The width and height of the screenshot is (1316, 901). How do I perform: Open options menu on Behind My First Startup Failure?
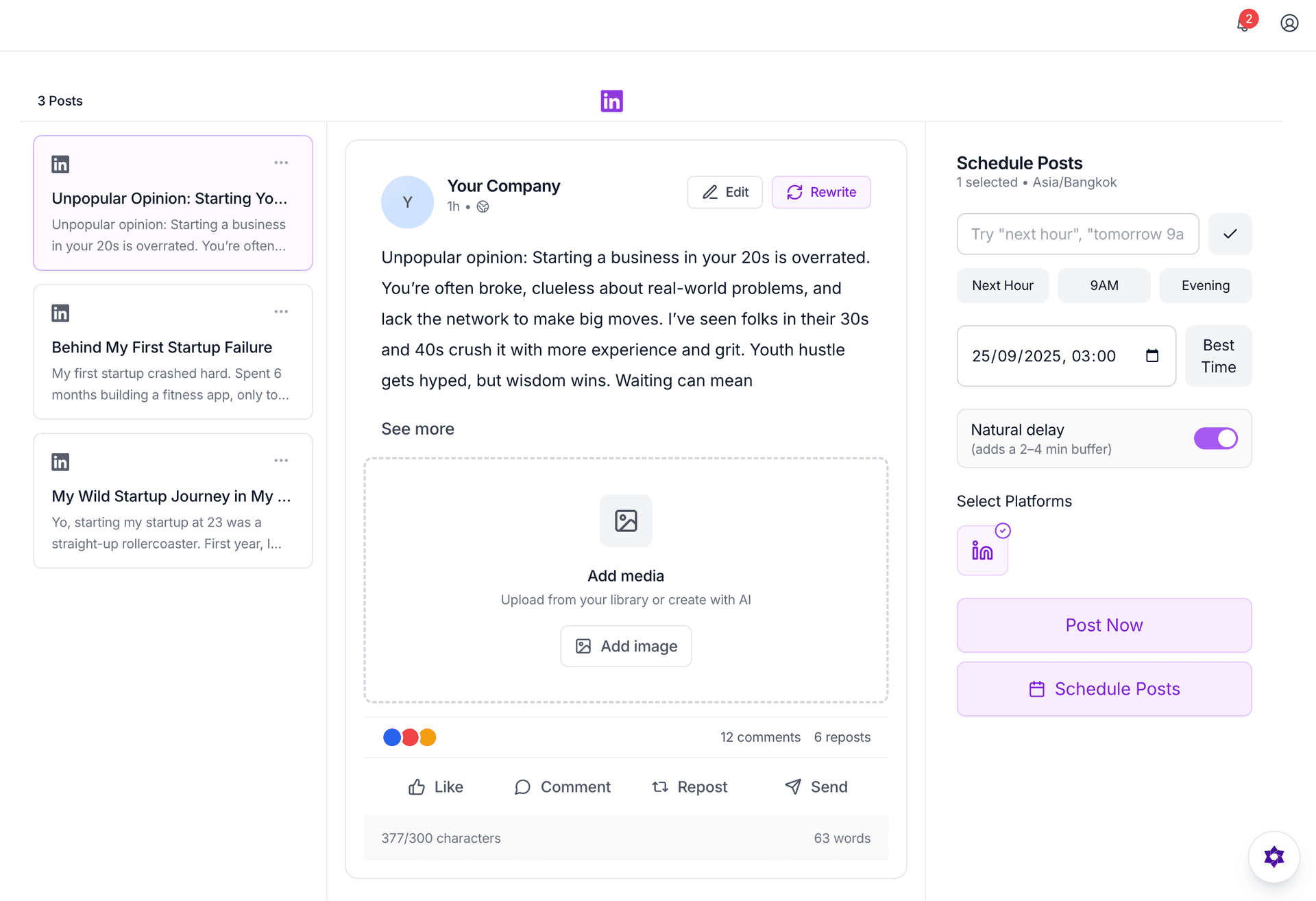(x=281, y=311)
